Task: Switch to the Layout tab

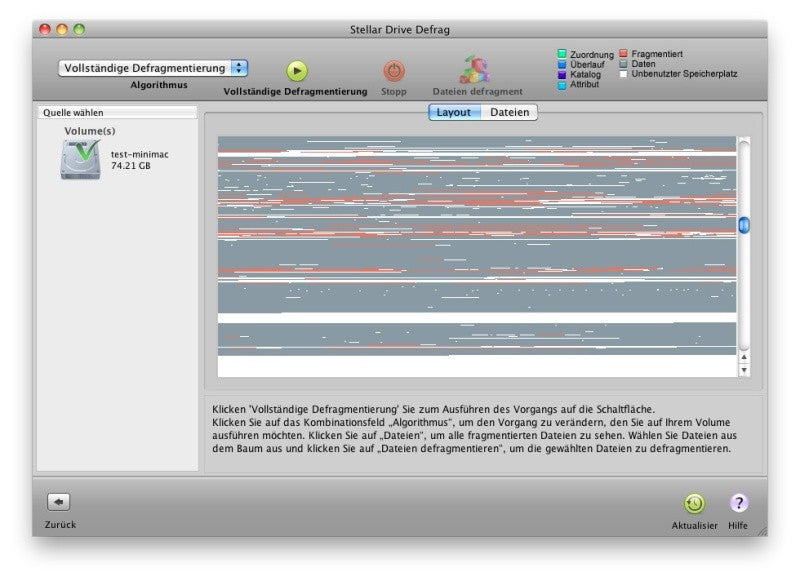Action: 454,112
